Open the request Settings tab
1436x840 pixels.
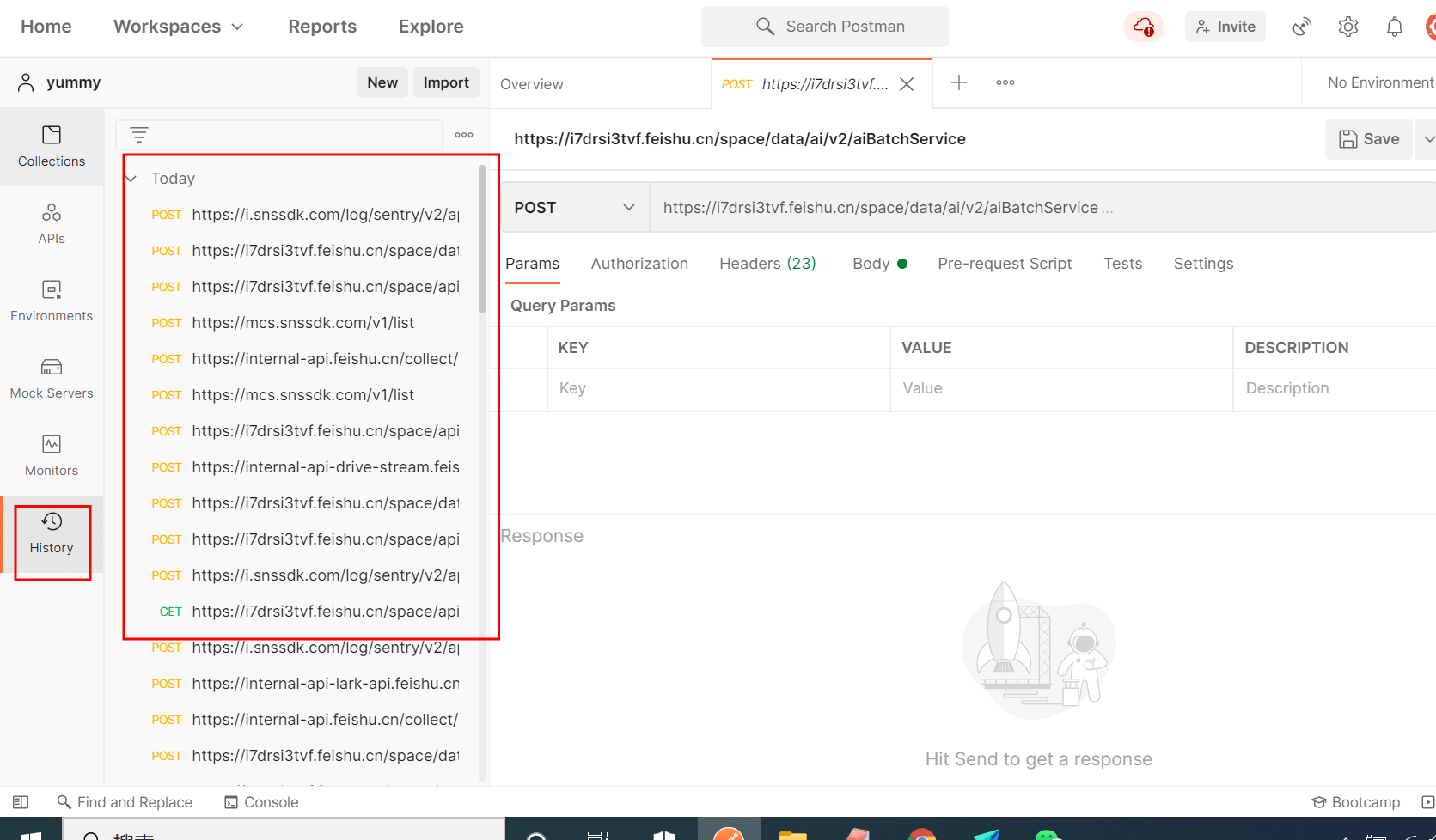(x=1203, y=264)
